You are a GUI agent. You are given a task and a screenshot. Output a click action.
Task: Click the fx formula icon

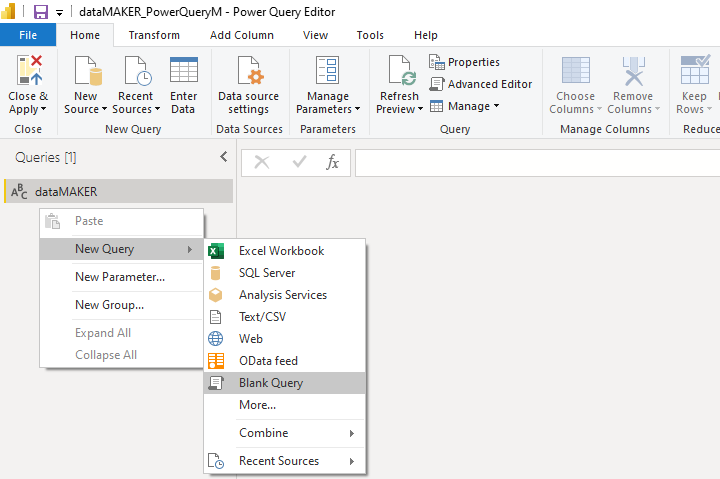point(332,162)
